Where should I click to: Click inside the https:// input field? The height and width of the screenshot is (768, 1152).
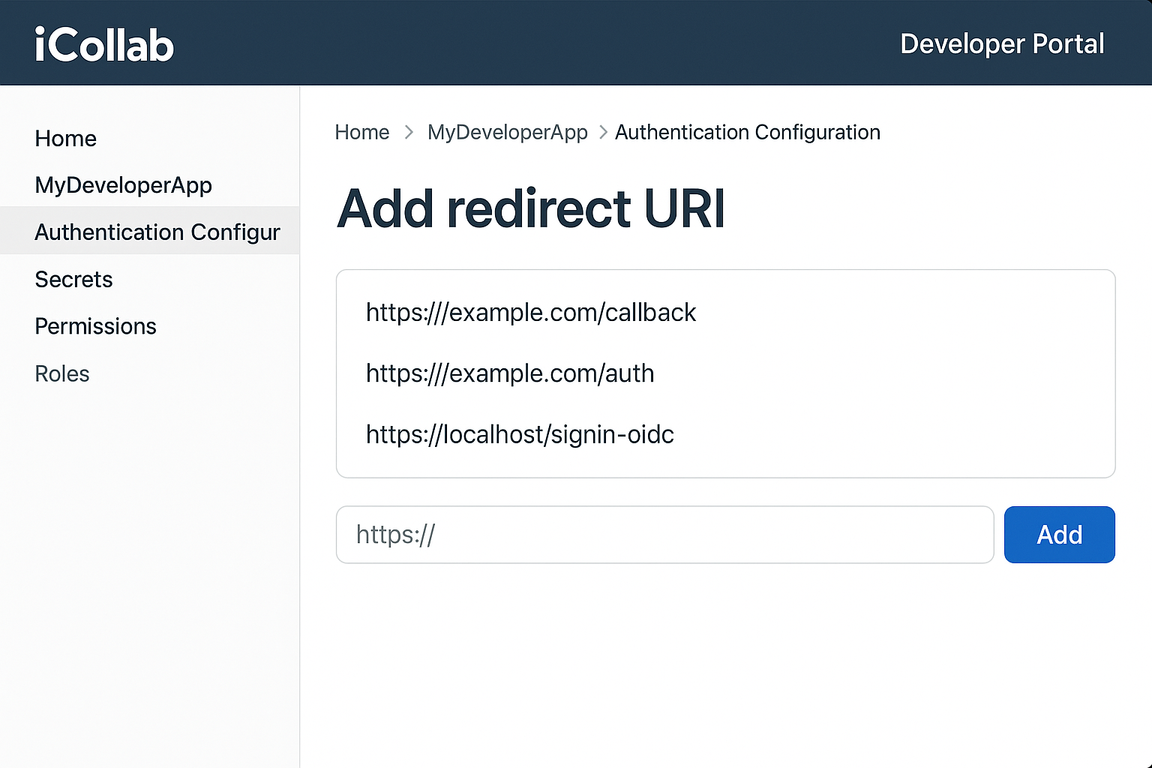point(664,534)
